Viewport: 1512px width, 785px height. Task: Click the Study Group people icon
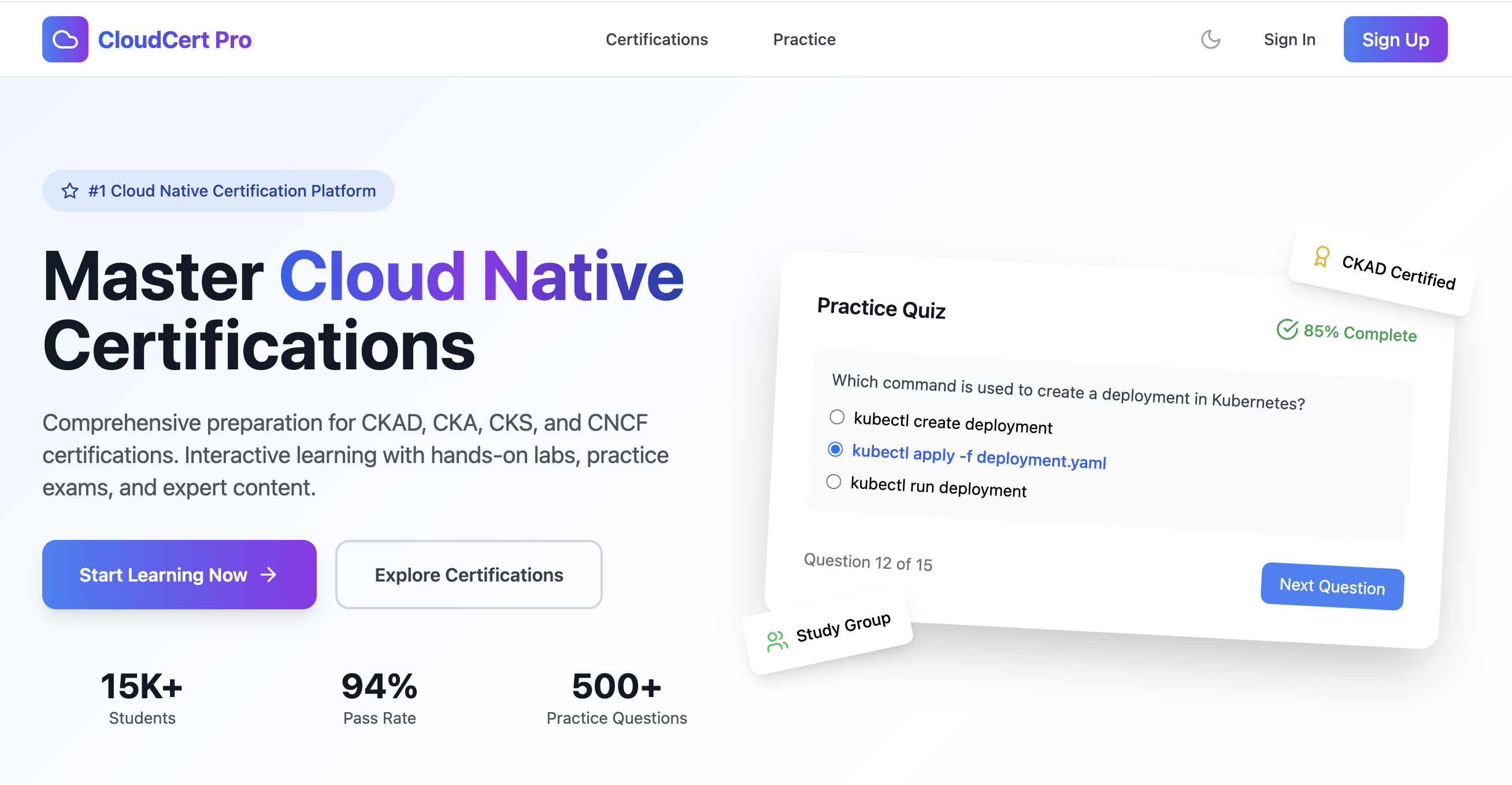[777, 640]
